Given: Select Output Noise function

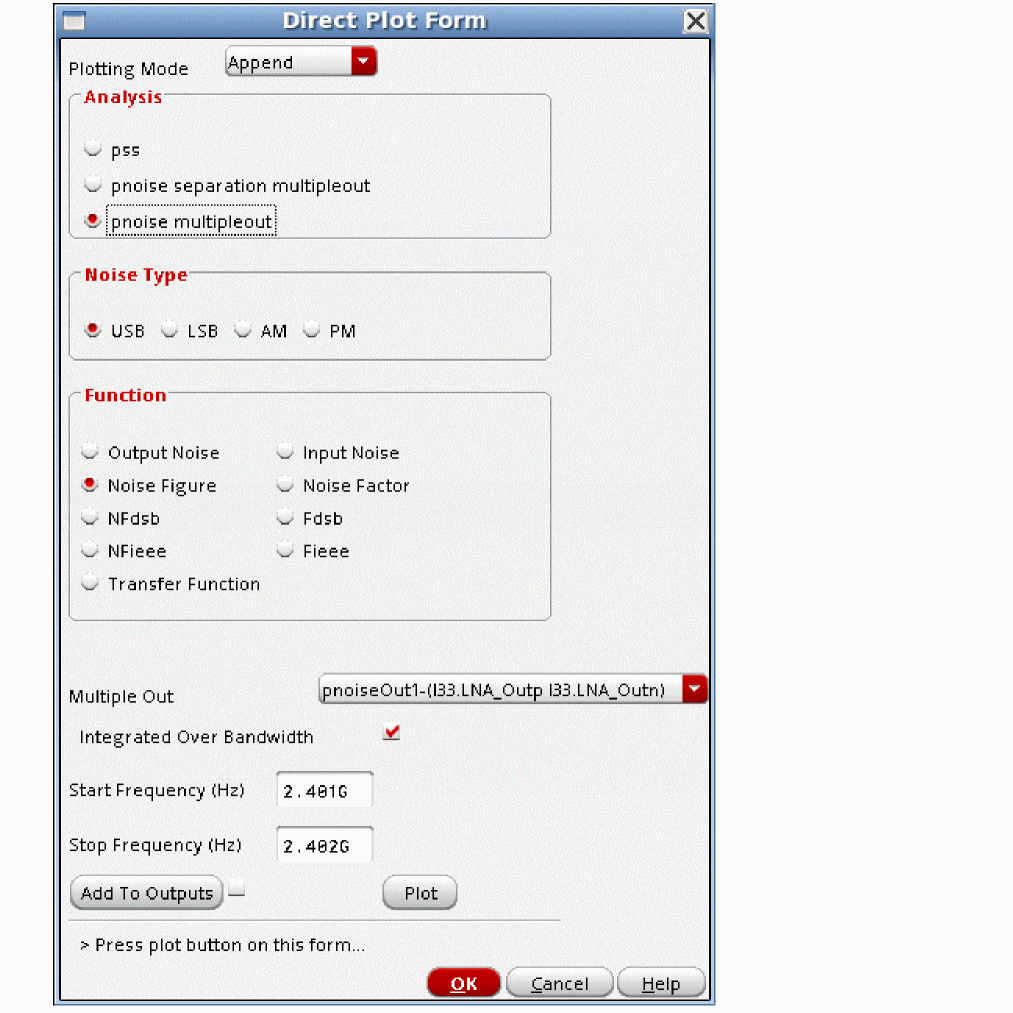Looking at the screenshot, I should 90,452.
